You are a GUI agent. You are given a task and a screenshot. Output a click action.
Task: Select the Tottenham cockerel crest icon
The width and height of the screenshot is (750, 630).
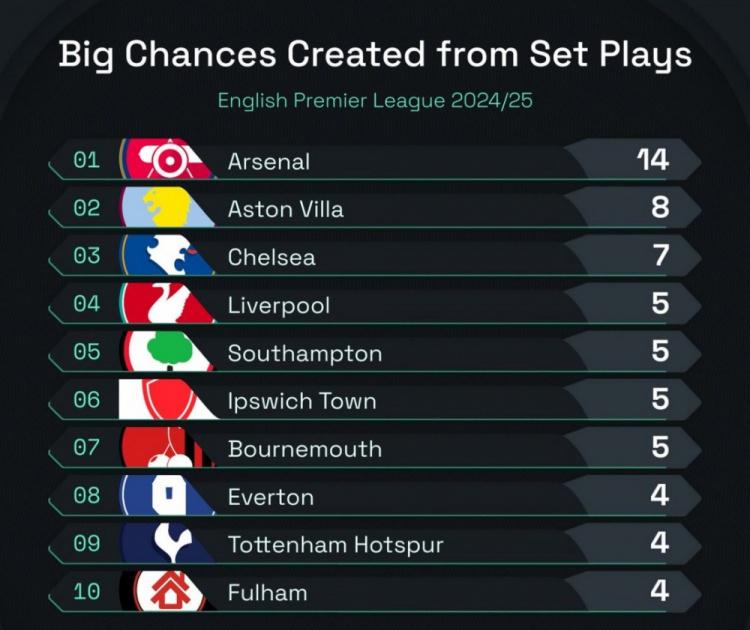pos(166,543)
